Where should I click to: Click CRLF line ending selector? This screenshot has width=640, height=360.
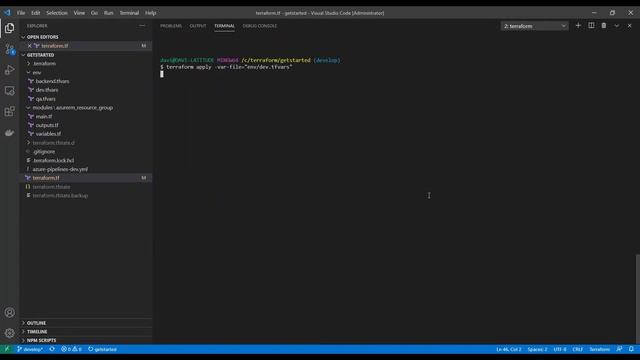point(578,349)
